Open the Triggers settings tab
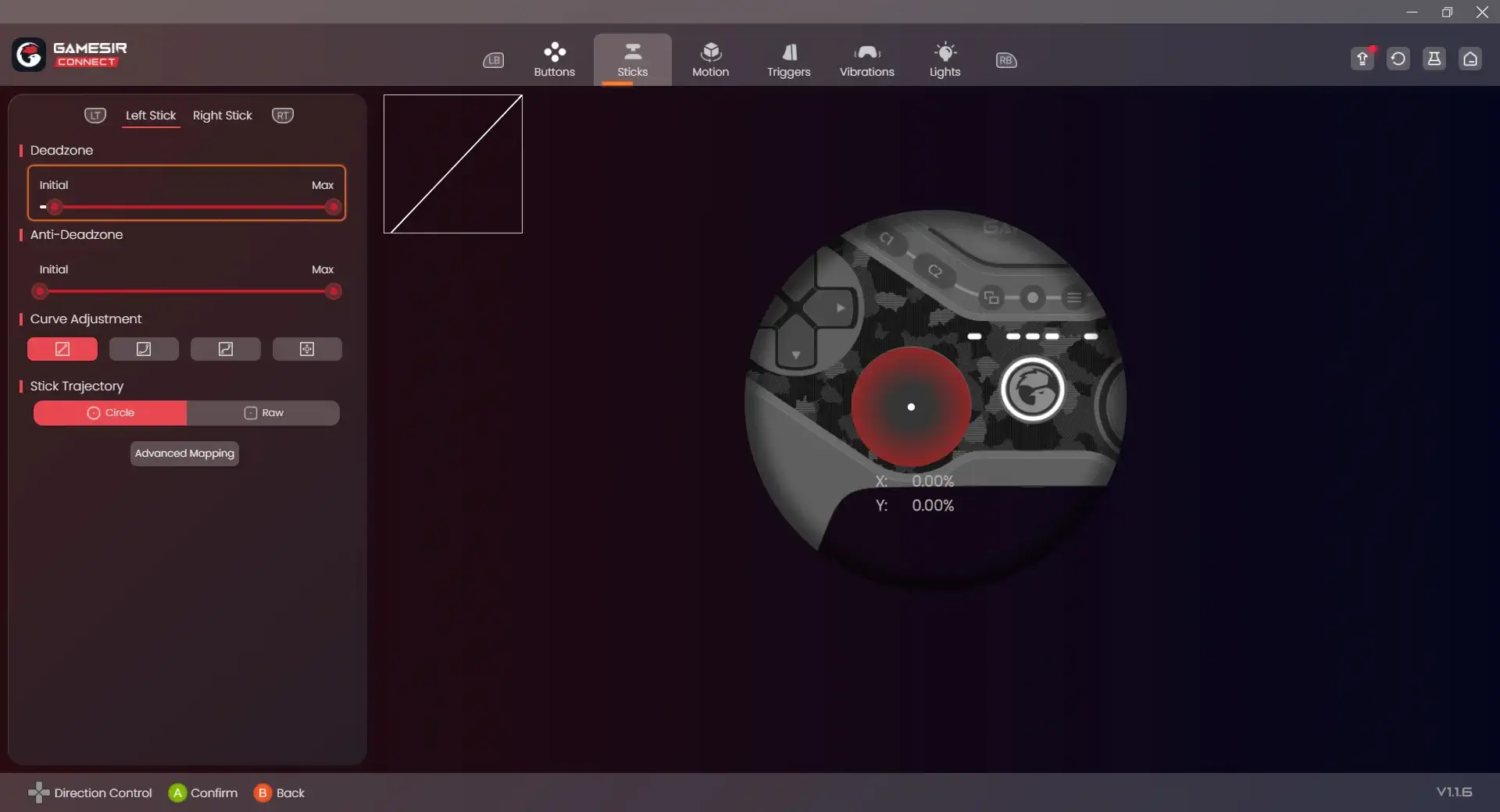Viewport: 1500px width, 812px height. (788, 60)
